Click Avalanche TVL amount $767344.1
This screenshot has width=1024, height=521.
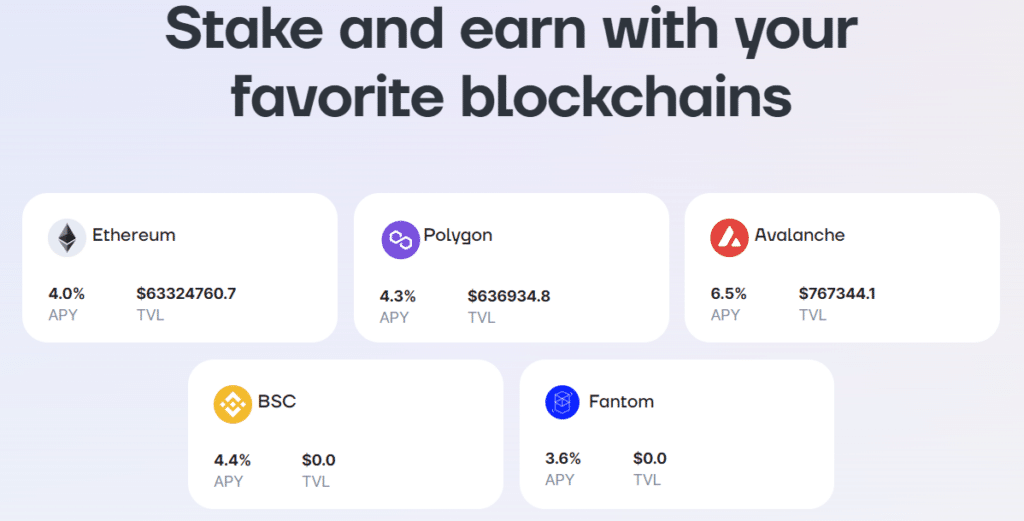click(x=837, y=294)
